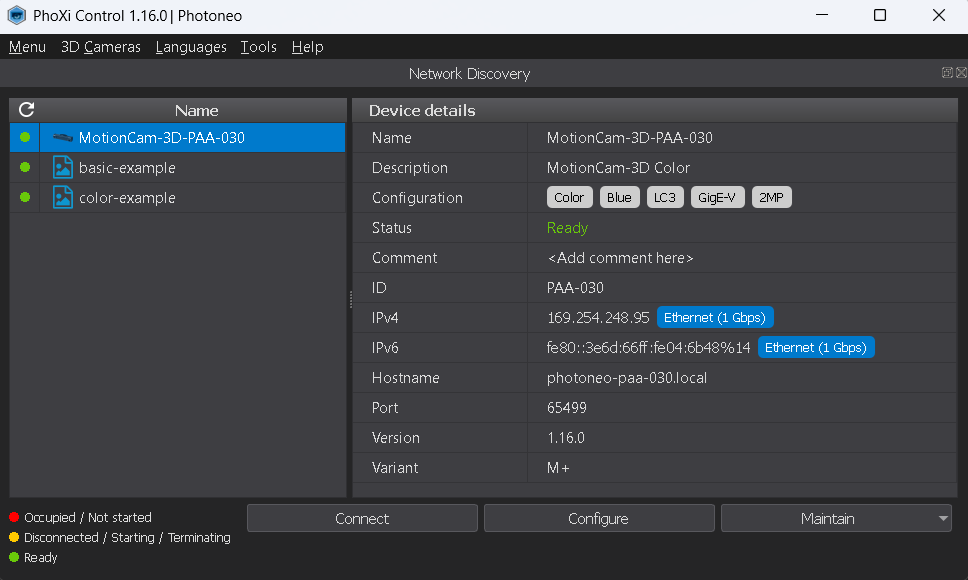The height and width of the screenshot is (580, 968).
Task: Open the Help menu
Action: click(x=307, y=47)
